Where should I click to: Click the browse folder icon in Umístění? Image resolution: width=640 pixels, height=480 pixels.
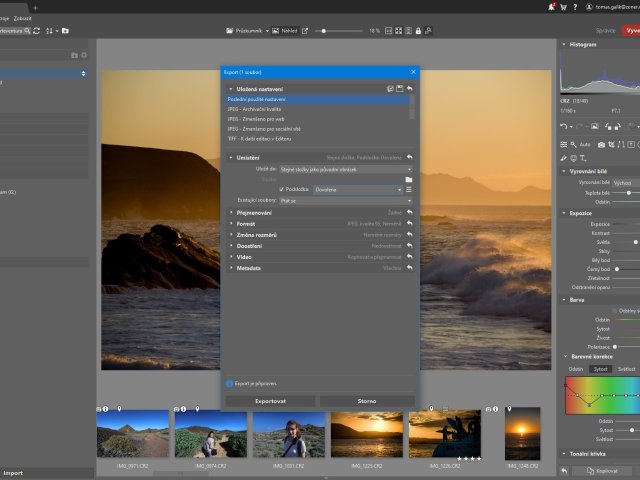(x=409, y=180)
